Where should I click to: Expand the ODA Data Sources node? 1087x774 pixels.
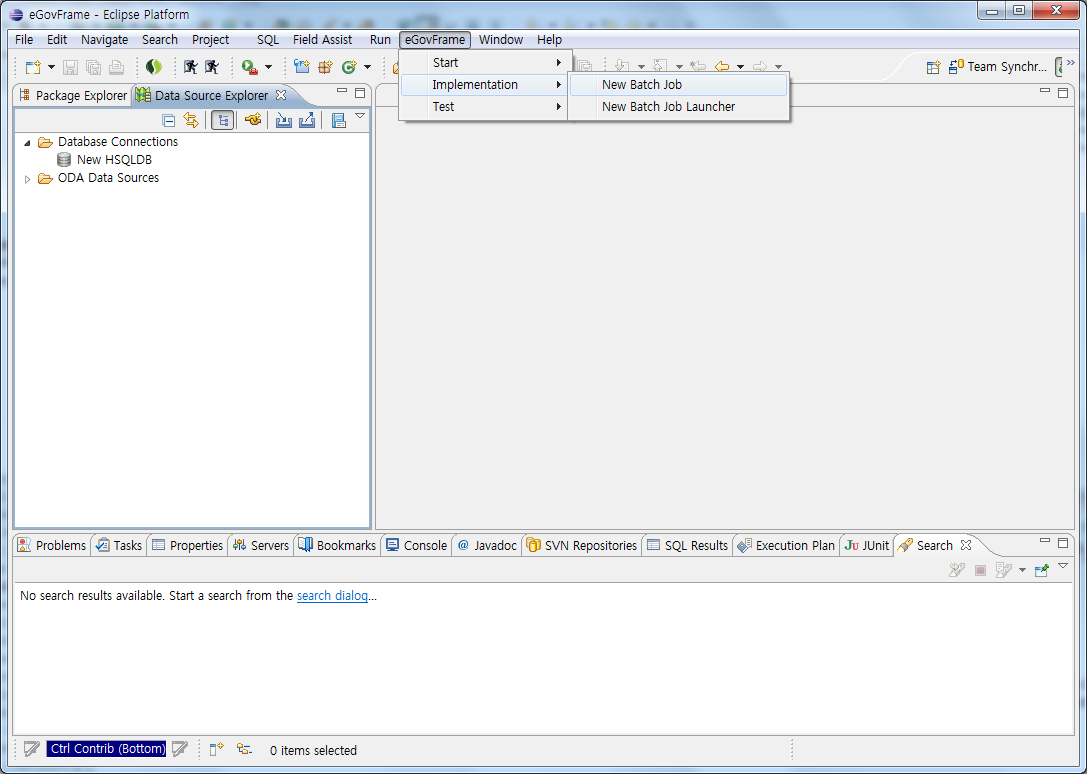28,179
